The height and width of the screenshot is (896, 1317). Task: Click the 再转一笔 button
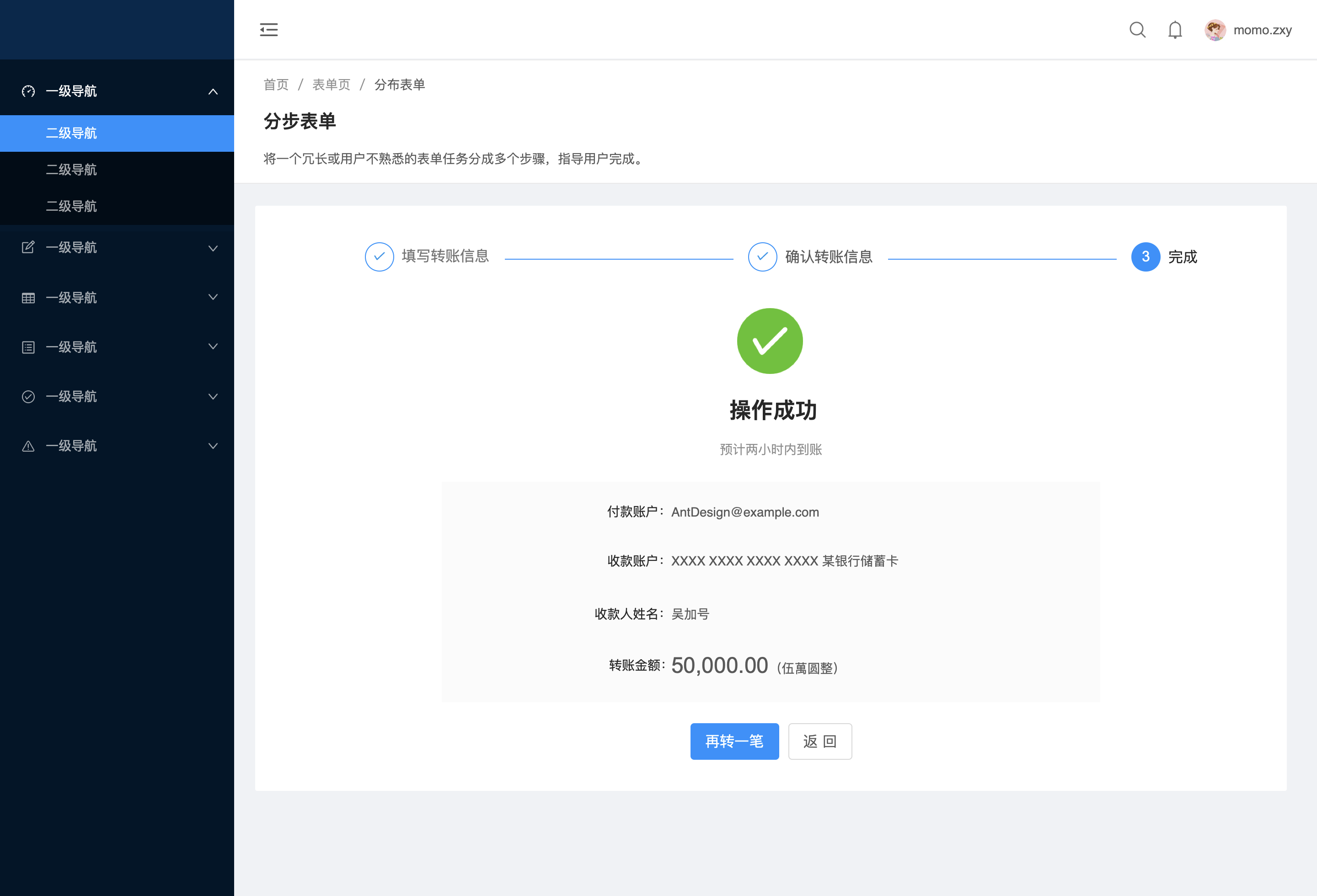734,741
